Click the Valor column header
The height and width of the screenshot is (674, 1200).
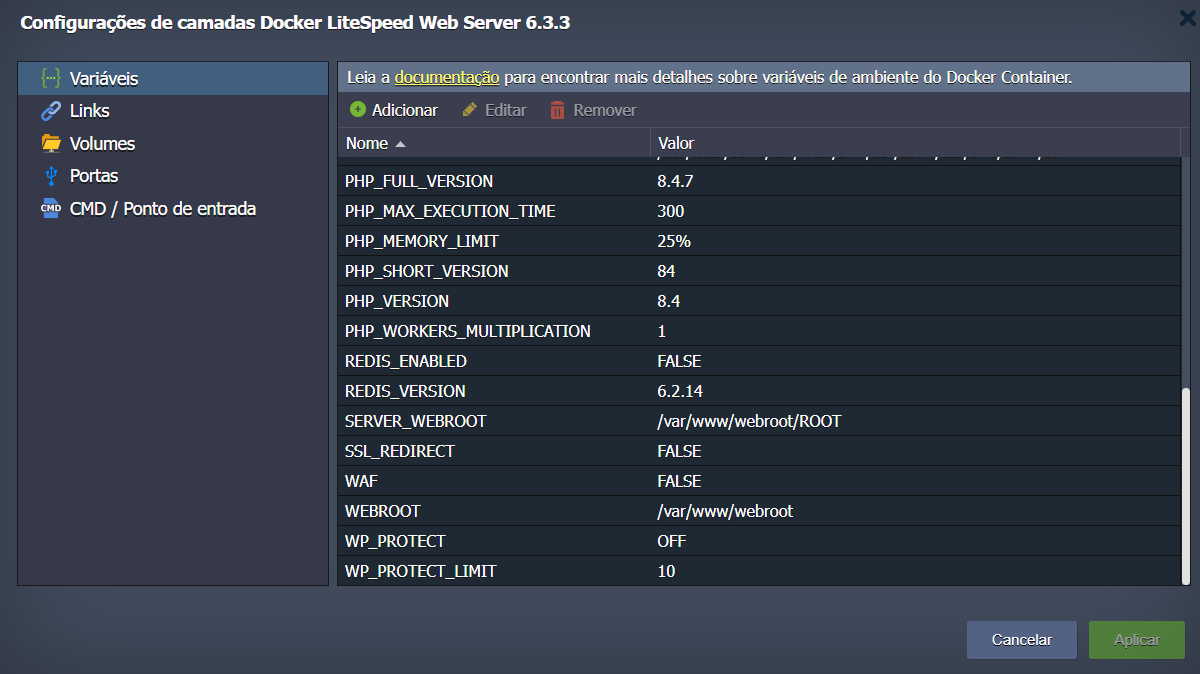(915, 143)
